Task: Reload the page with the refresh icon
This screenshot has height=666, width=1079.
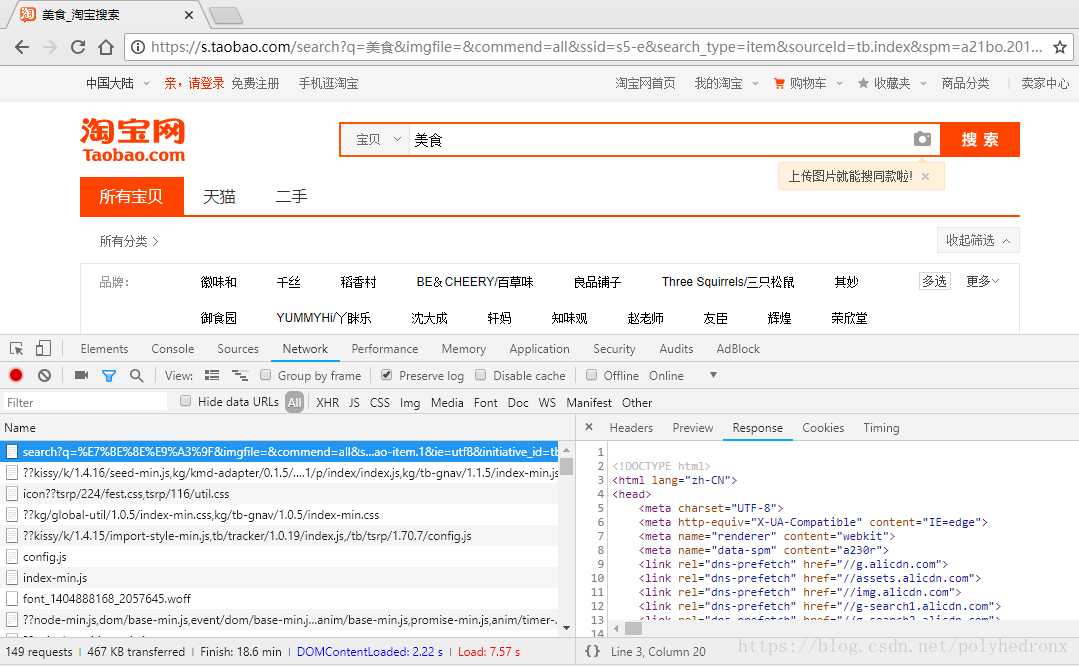Action: (x=78, y=47)
